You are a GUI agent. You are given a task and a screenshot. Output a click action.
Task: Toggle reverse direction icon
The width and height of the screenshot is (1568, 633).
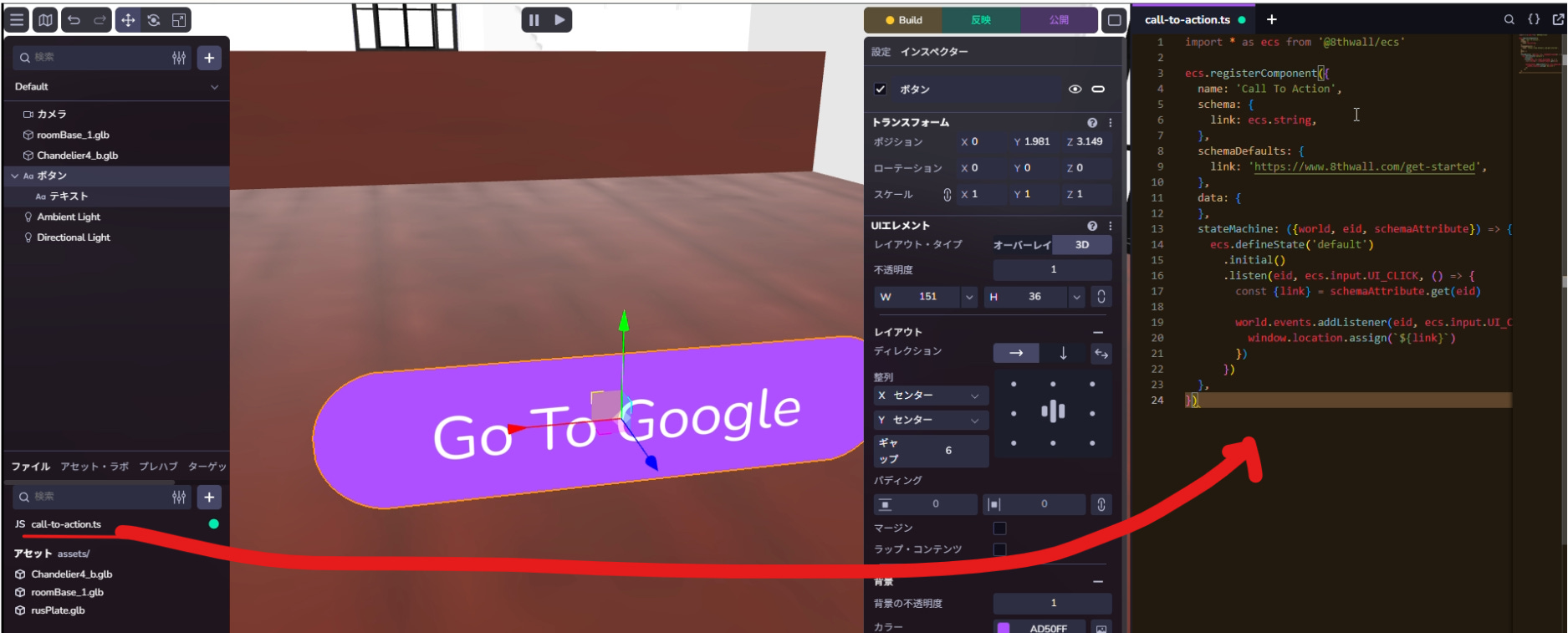(x=1101, y=354)
